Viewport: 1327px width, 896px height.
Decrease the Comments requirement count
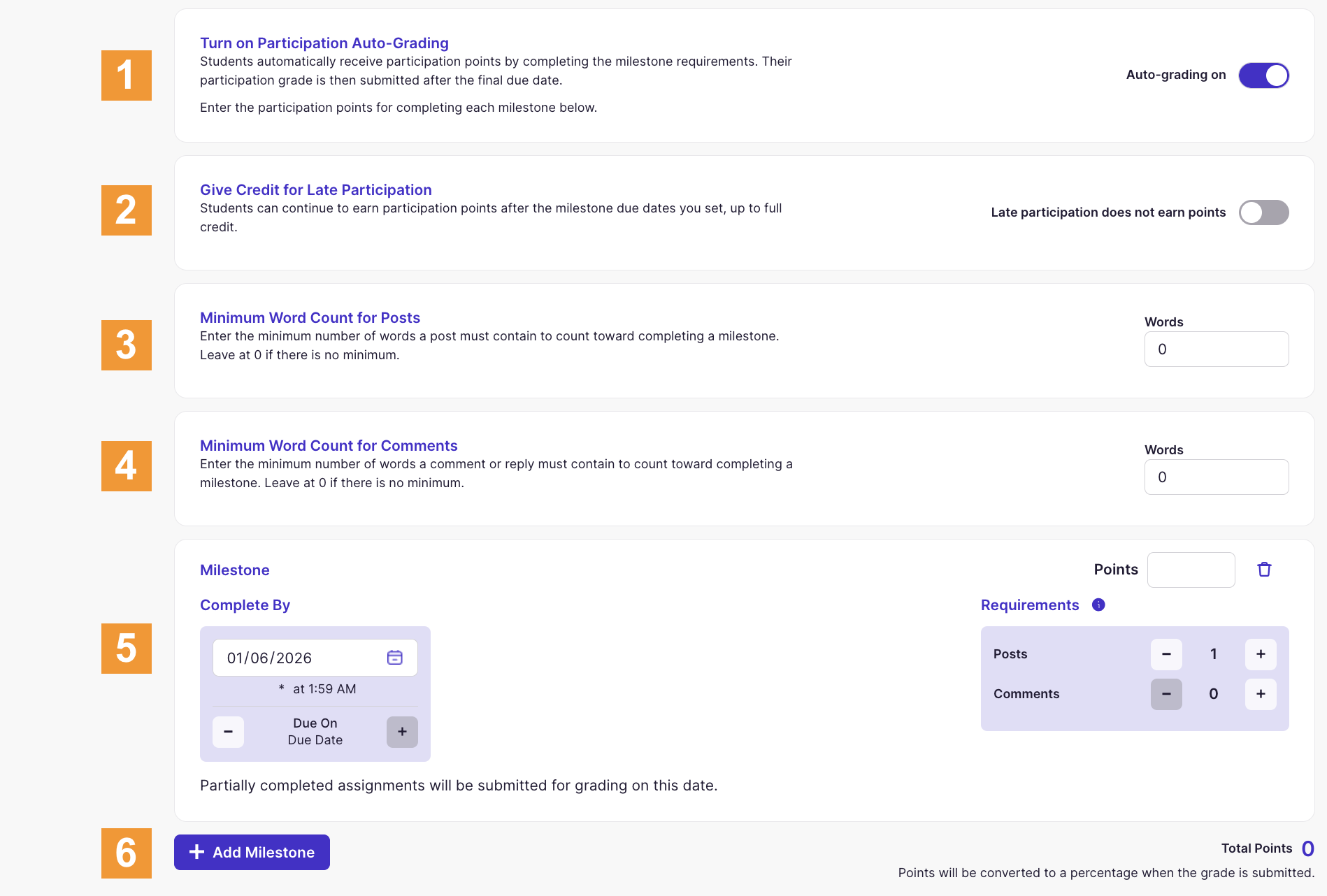click(1166, 694)
